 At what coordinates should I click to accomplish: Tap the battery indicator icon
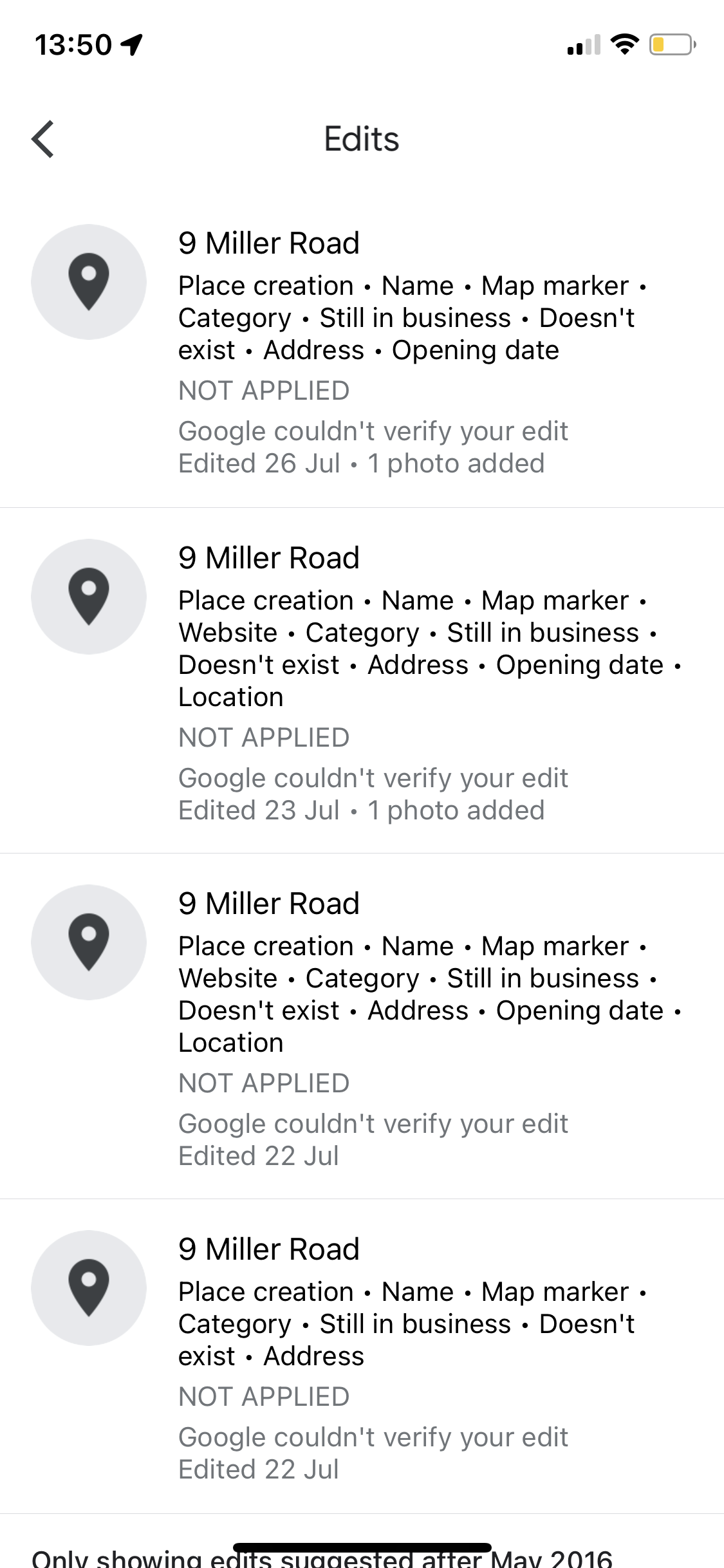click(x=673, y=44)
